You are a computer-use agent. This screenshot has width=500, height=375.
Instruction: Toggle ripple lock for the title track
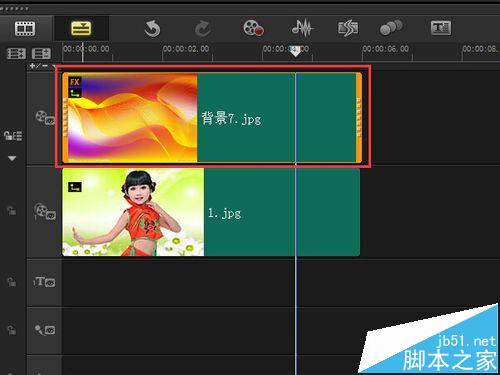tap(12, 282)
